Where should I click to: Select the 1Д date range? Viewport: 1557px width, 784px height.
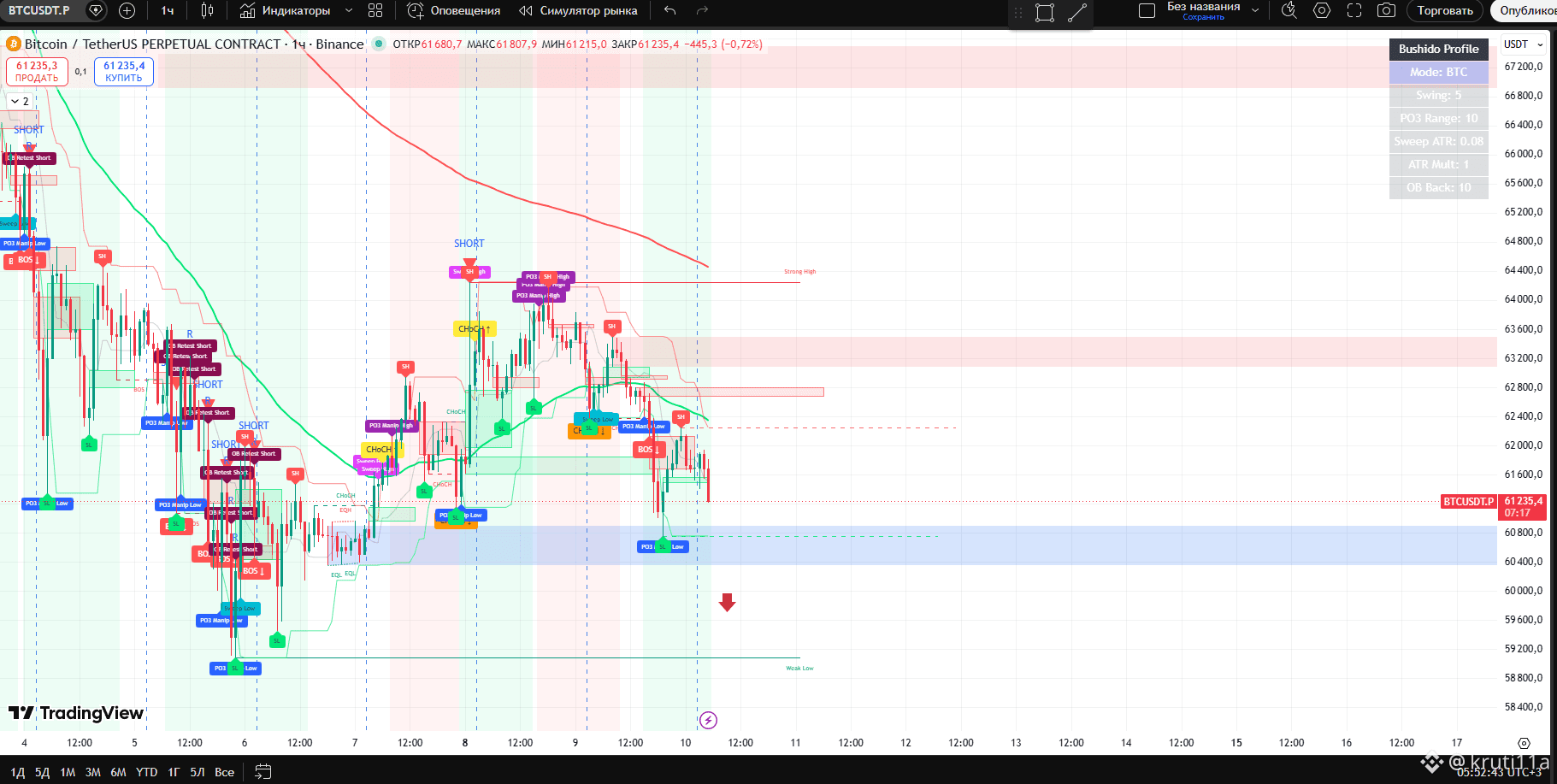click(18, 772)
